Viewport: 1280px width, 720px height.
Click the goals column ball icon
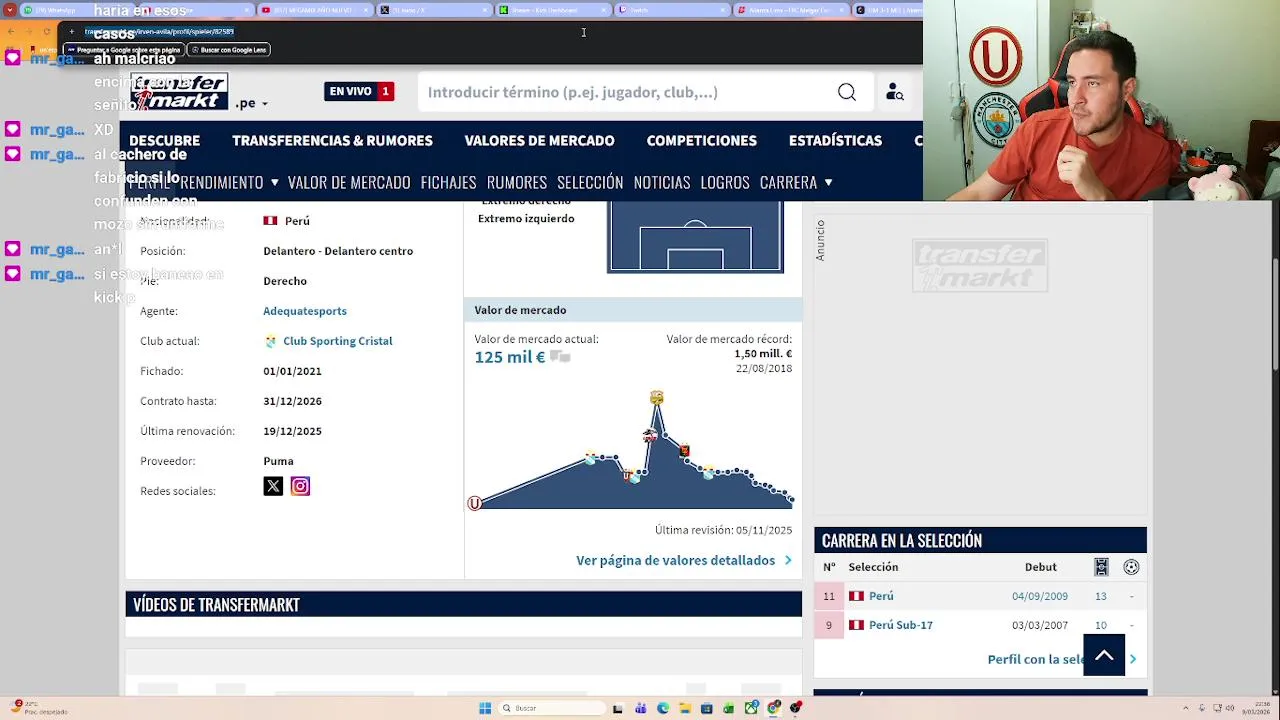coord(1131,567)
